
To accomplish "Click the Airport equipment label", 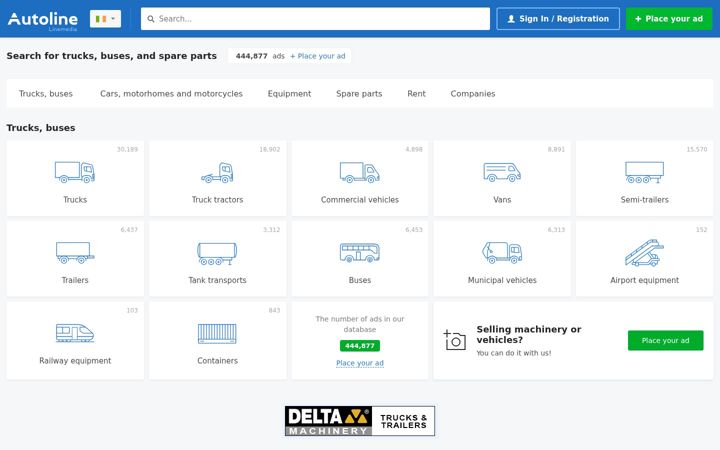I will point(644,280).
